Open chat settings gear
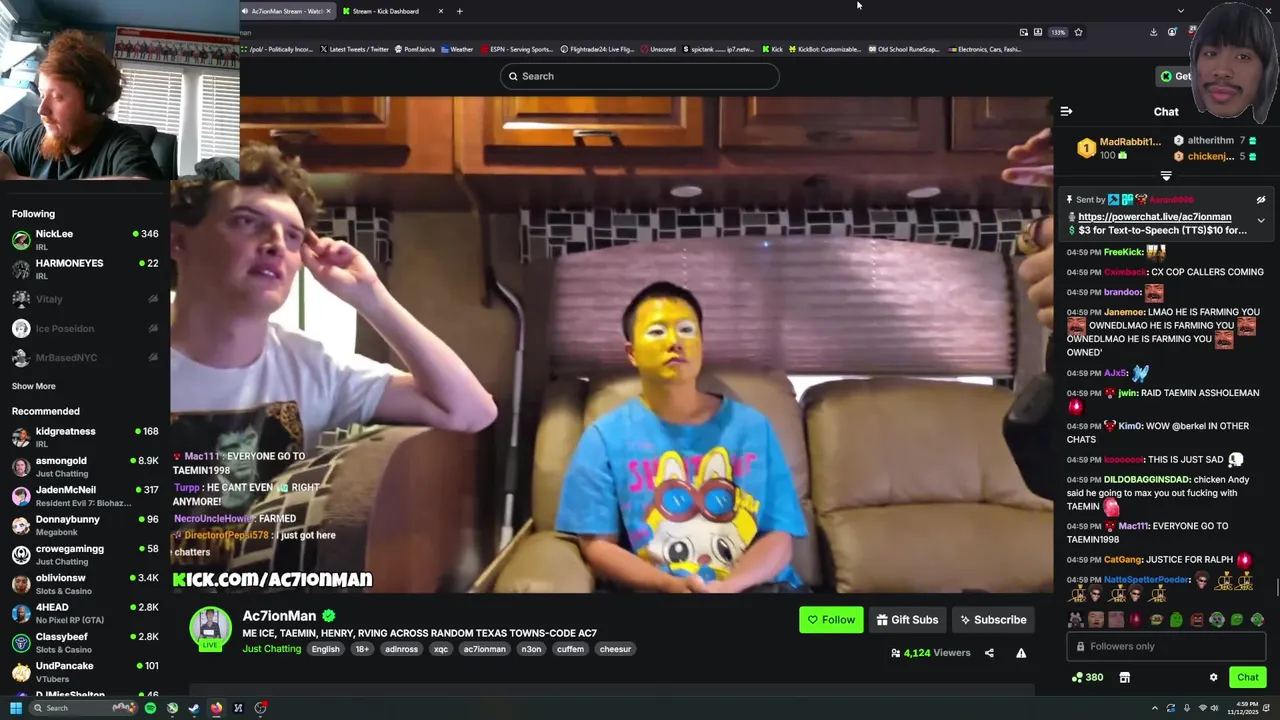The width and height of the screenshot is (1280, 720). (1214, 677)
